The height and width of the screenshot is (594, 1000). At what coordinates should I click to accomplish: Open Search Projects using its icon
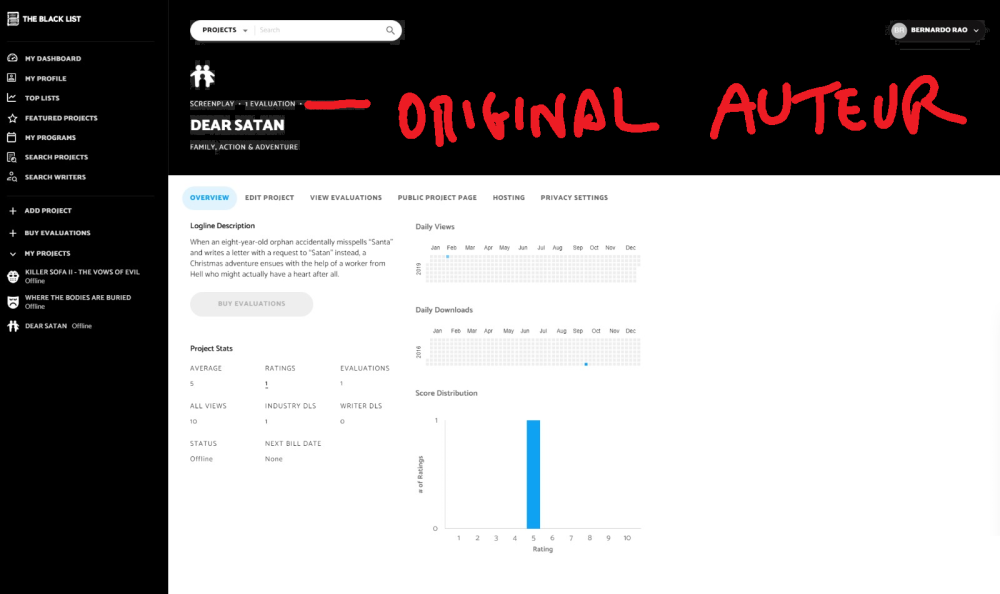click(x=12, y=157)
